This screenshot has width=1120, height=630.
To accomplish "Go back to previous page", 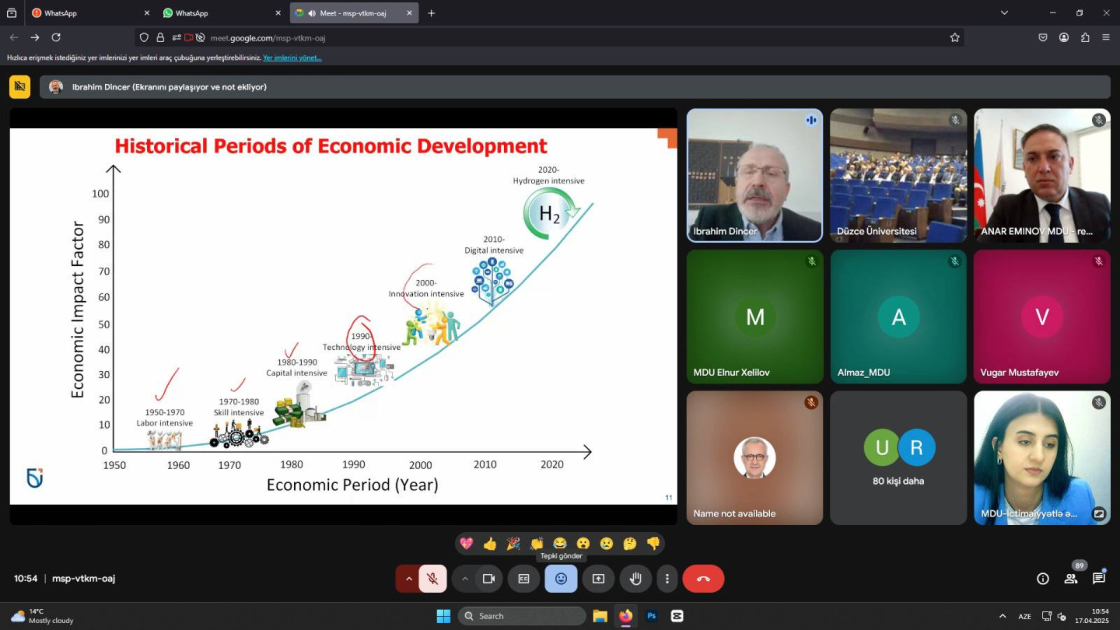I will [14, 37].
